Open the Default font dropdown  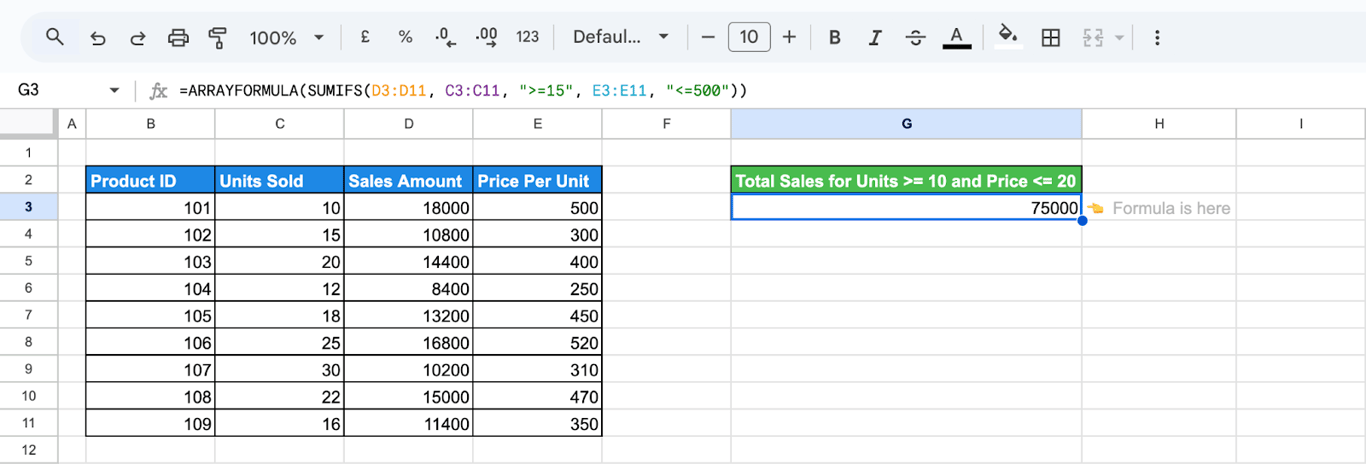click(x=620, y=37)
